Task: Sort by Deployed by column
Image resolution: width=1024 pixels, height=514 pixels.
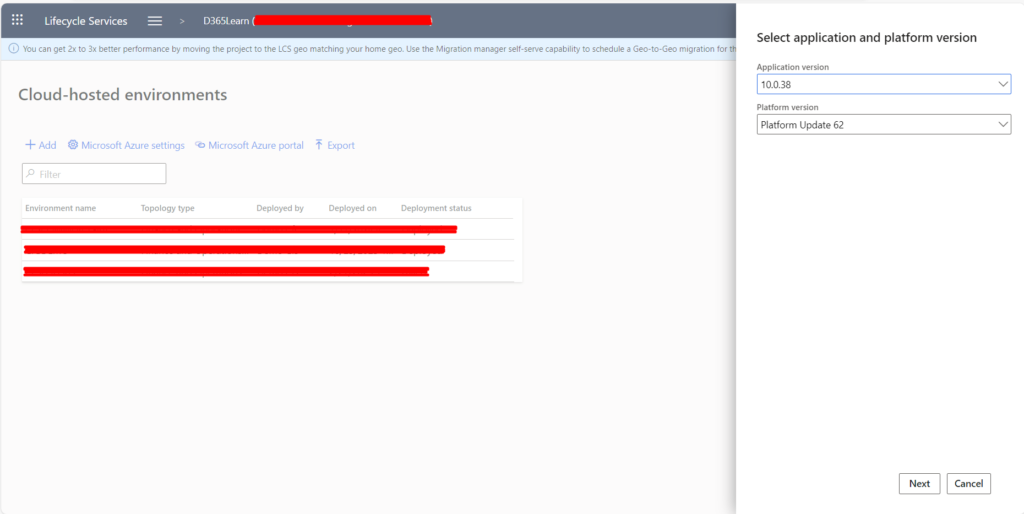Action: [x=280, y=208]
